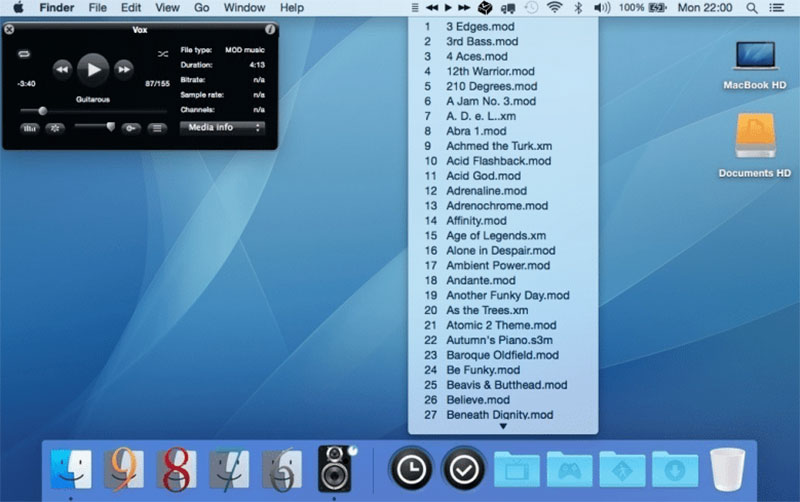800x502 pixels.
Task: Go to previous track in Vox window
Action: click(62, 69)
